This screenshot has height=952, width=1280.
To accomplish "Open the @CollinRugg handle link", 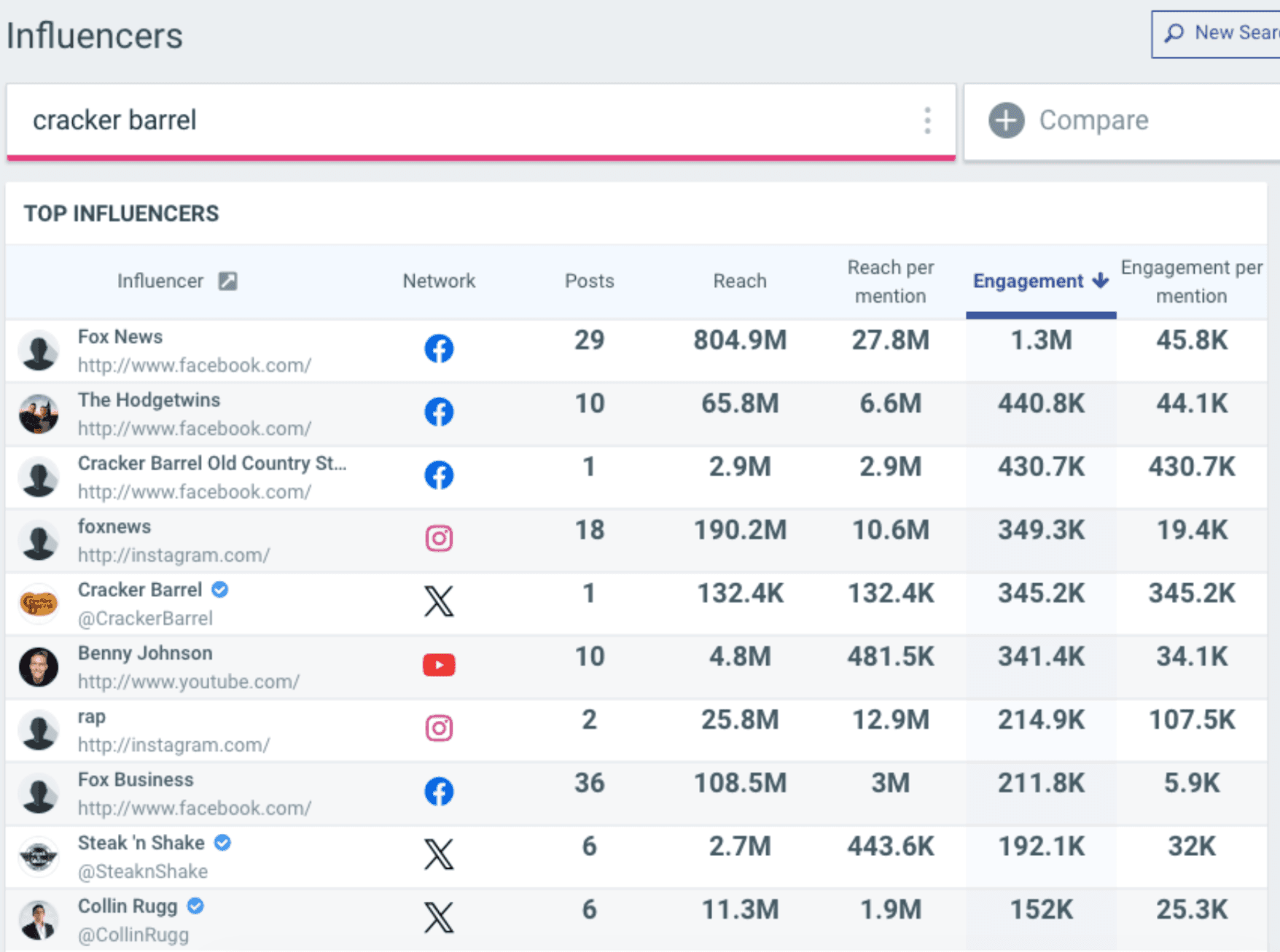I will coord(133,935).
